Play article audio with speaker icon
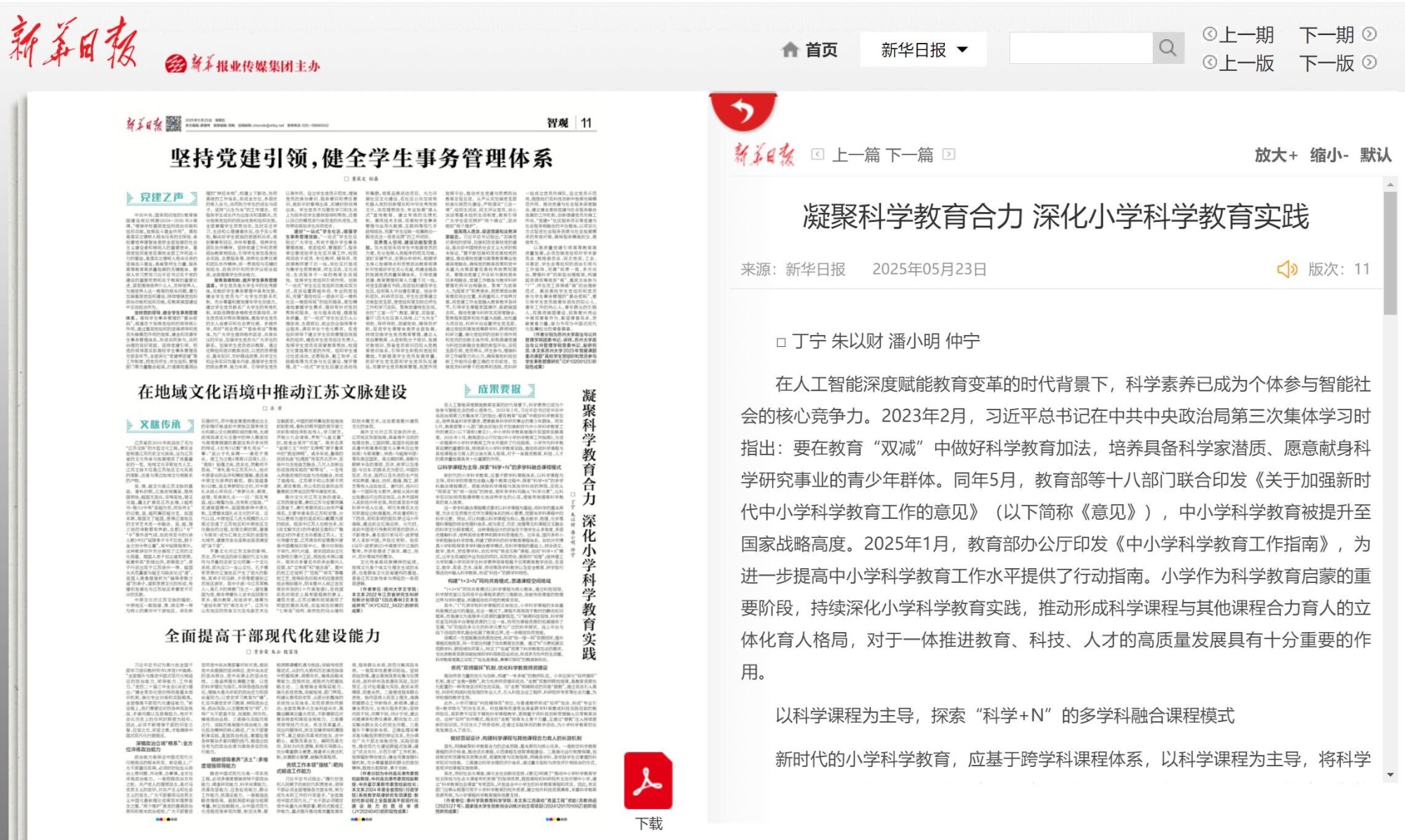This screenshot has height=840, width=1405. [x=1286, y=269]
